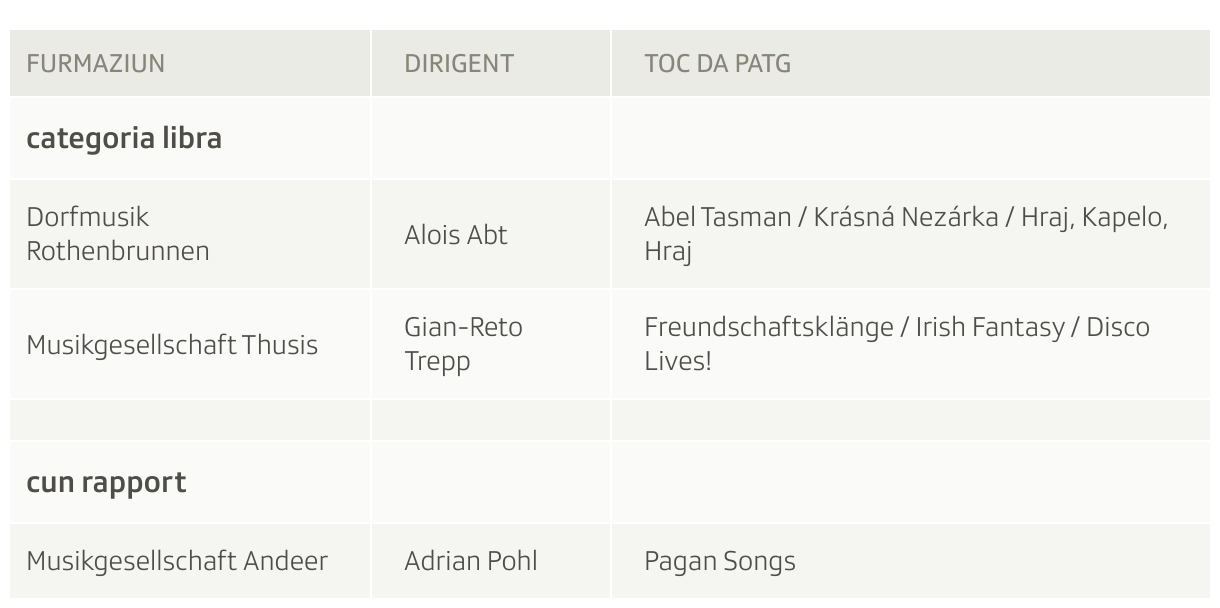
Task: Select the 'cun rapport' section heading
Action: click(x=106, y=482)
